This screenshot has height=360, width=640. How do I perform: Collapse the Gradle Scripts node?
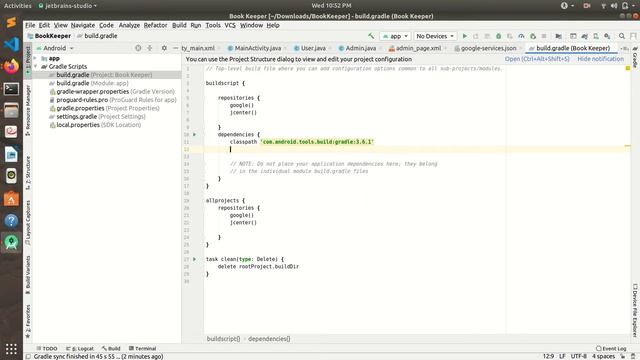pyautogui.click(x=36, y=66)
